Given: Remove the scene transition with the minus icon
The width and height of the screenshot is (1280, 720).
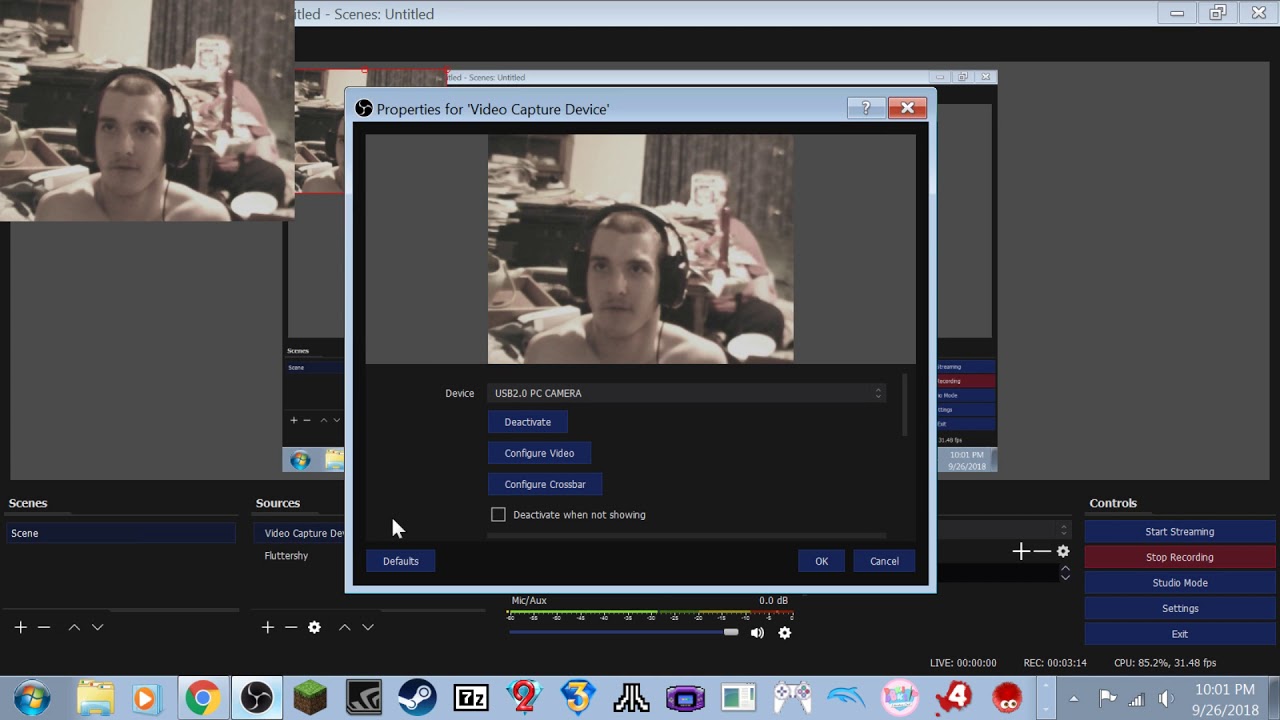Looking at the screenshot, I should [1042, 551].
